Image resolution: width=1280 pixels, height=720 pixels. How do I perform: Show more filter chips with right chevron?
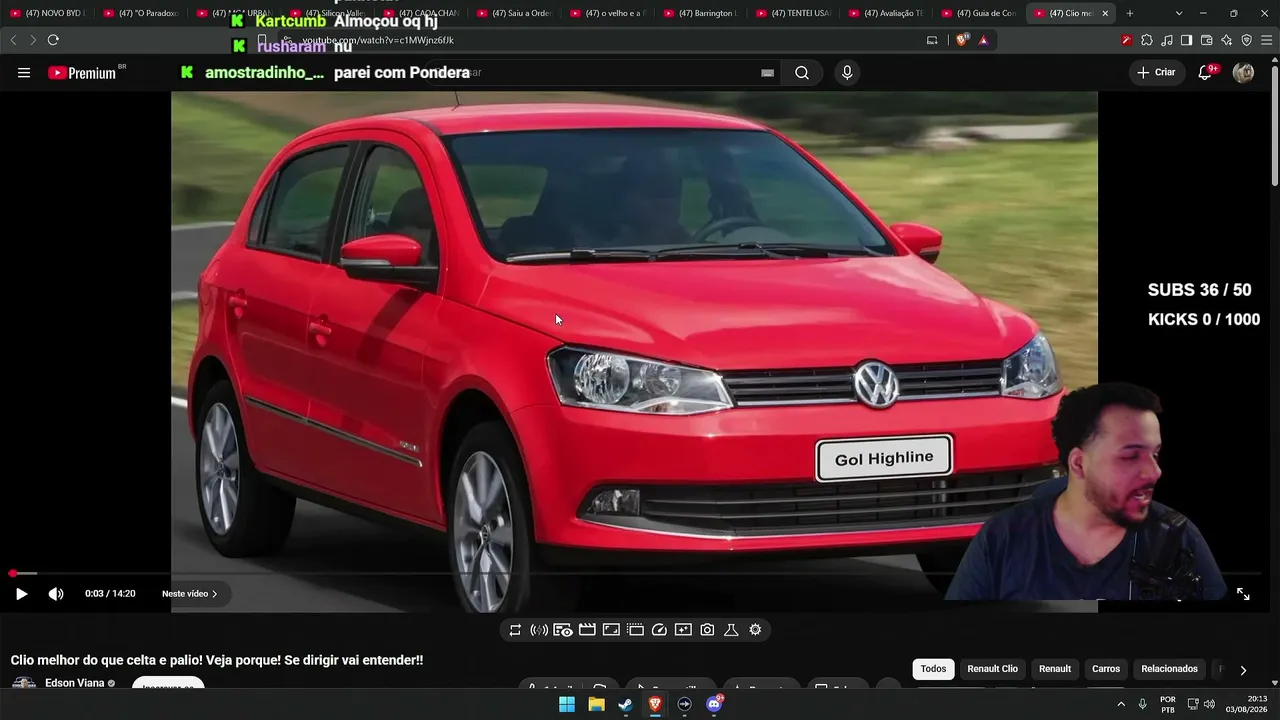pyautogui.click(x=1243, y=670)
